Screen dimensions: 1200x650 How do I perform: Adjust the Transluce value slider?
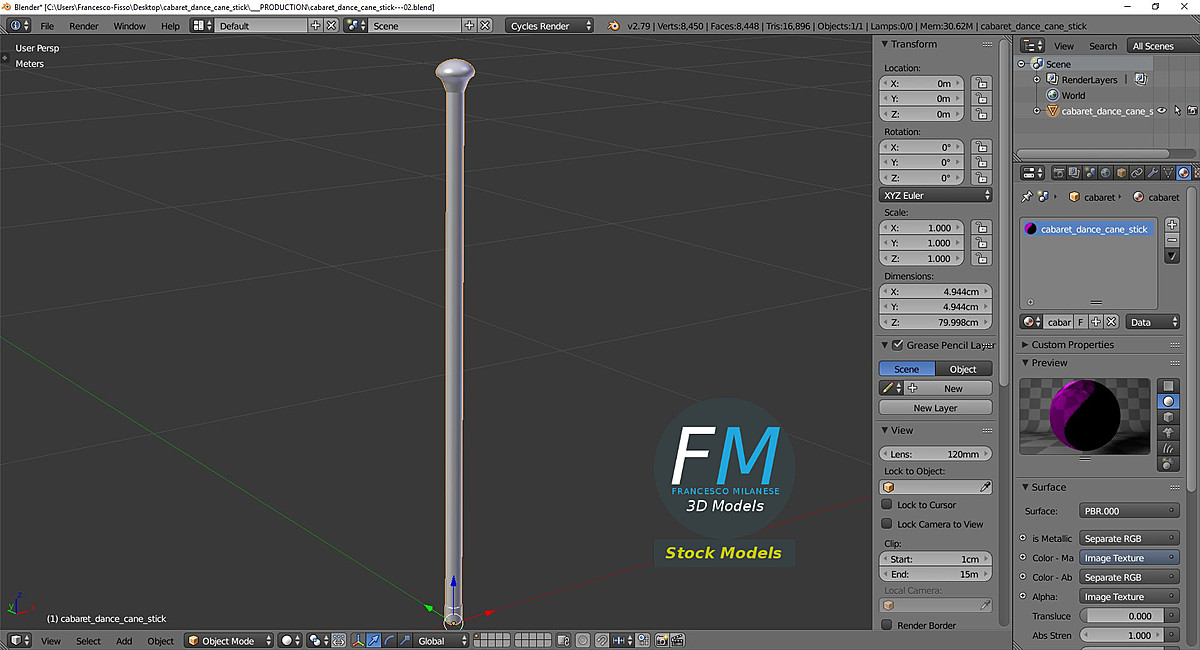(x=1122, y=616)
